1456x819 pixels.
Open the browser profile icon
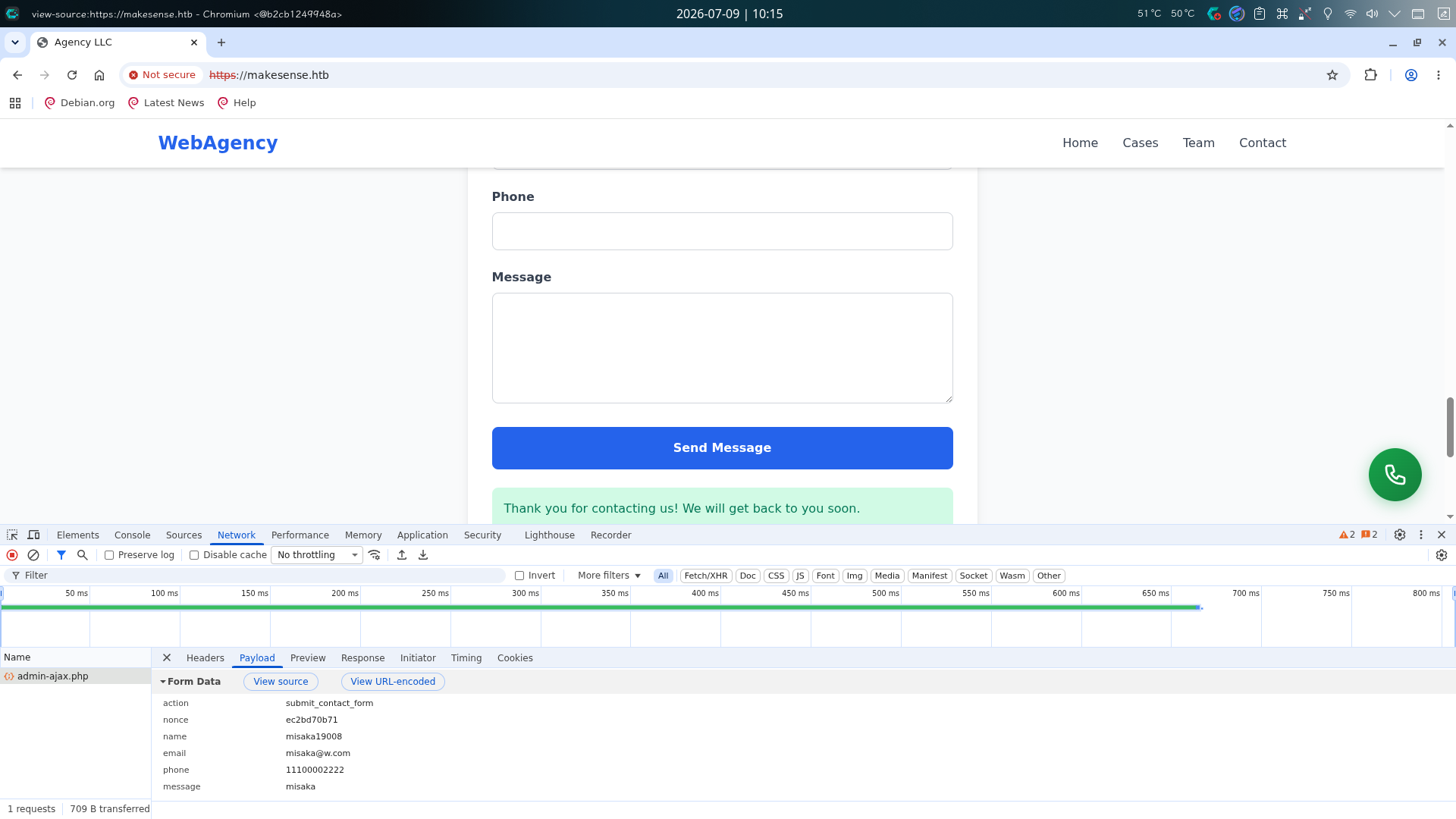(x=1411, y=75)
